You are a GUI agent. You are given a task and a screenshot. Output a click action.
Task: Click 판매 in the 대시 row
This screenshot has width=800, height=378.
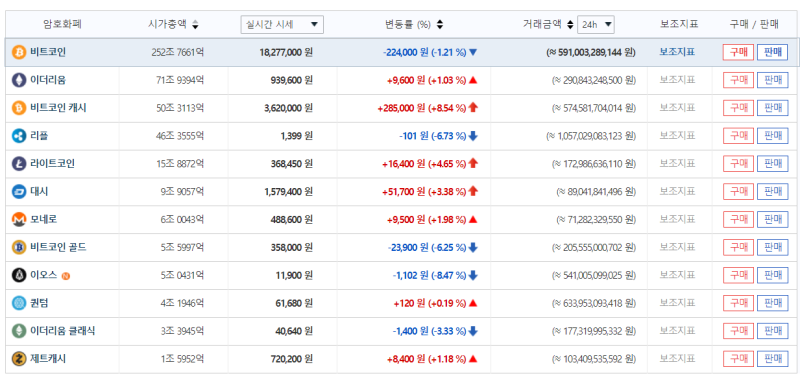(x=772, y=192)
